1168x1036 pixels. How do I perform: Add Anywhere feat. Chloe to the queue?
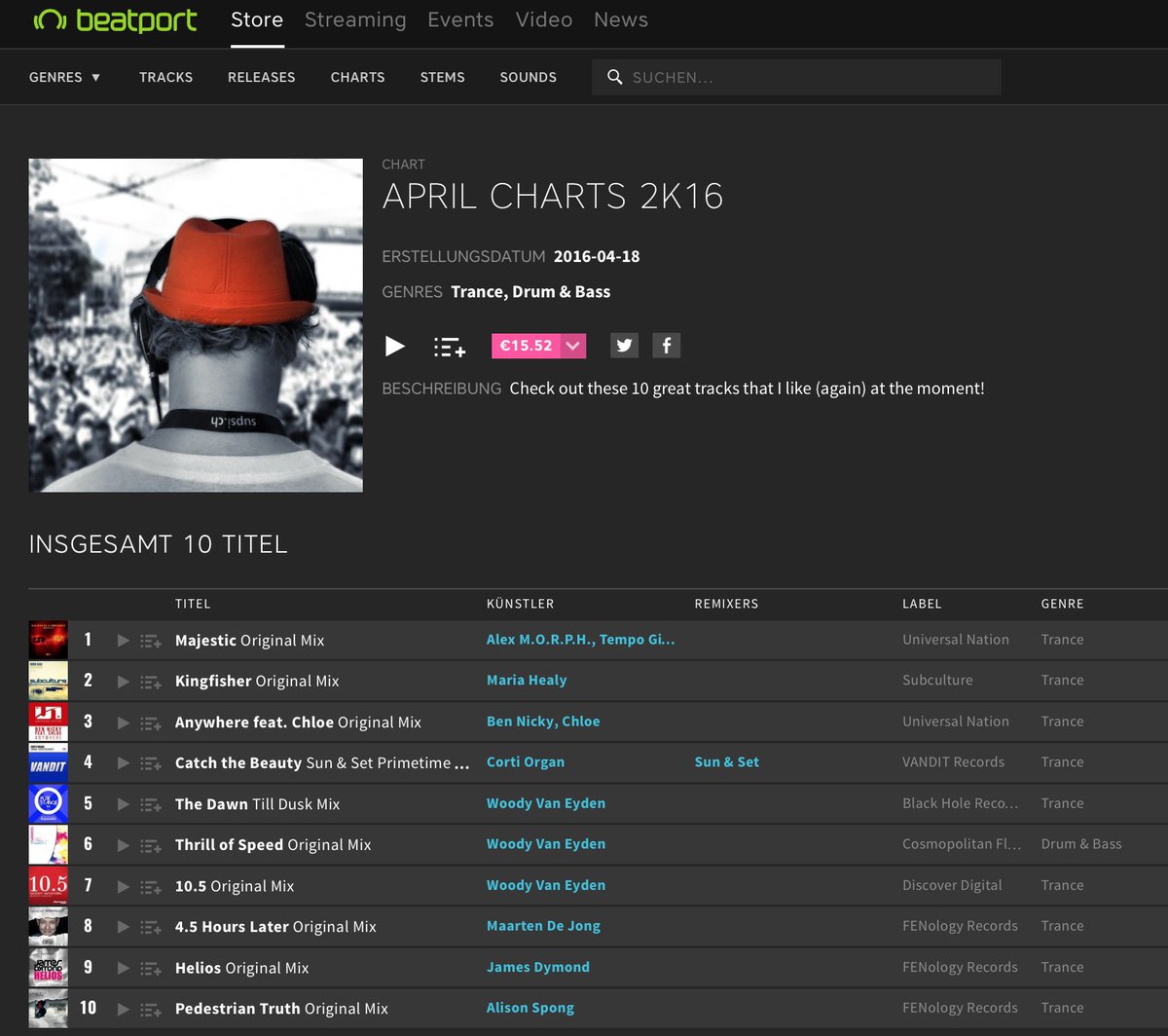point(151,722)
